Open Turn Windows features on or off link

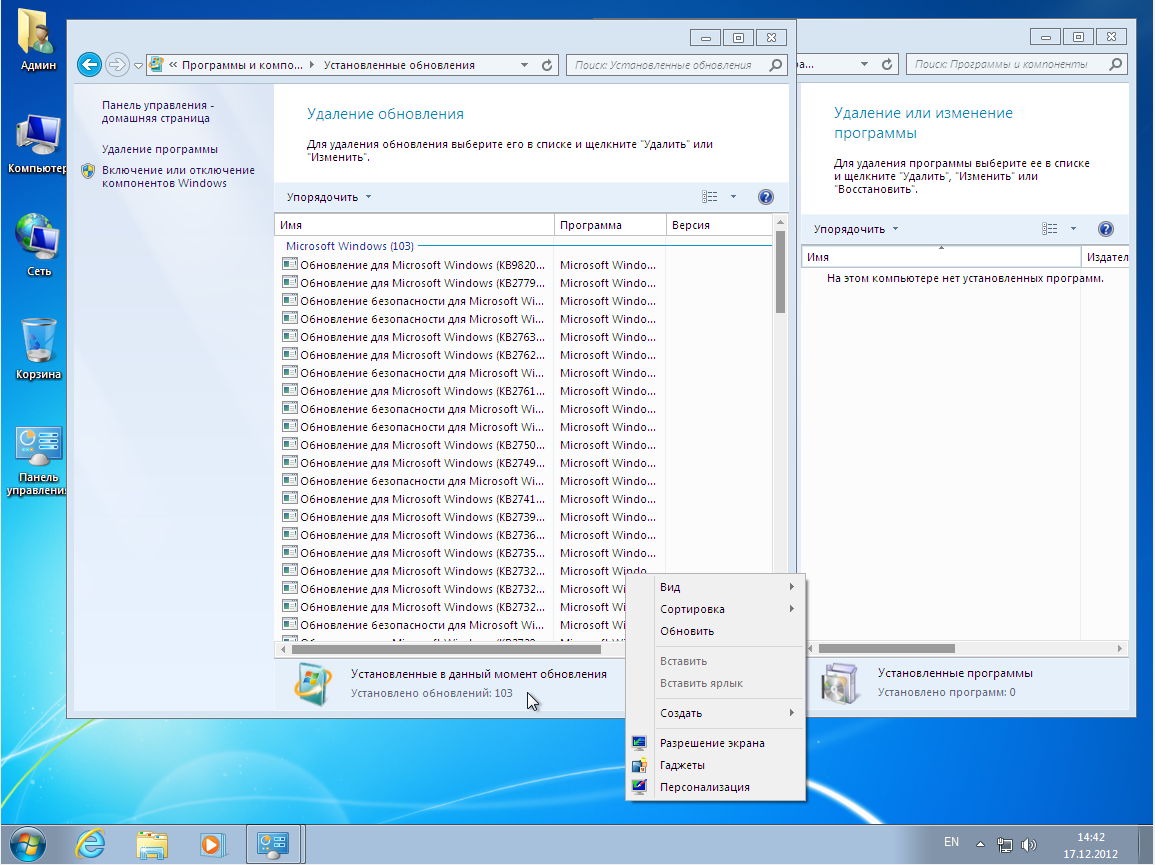click(x=178, y=176)
